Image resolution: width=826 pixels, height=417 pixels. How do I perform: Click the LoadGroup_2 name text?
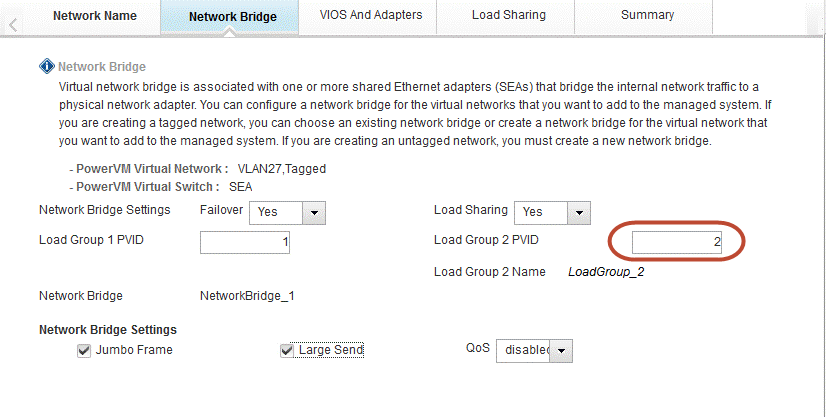pyautogui.click(x=606, y=272)
